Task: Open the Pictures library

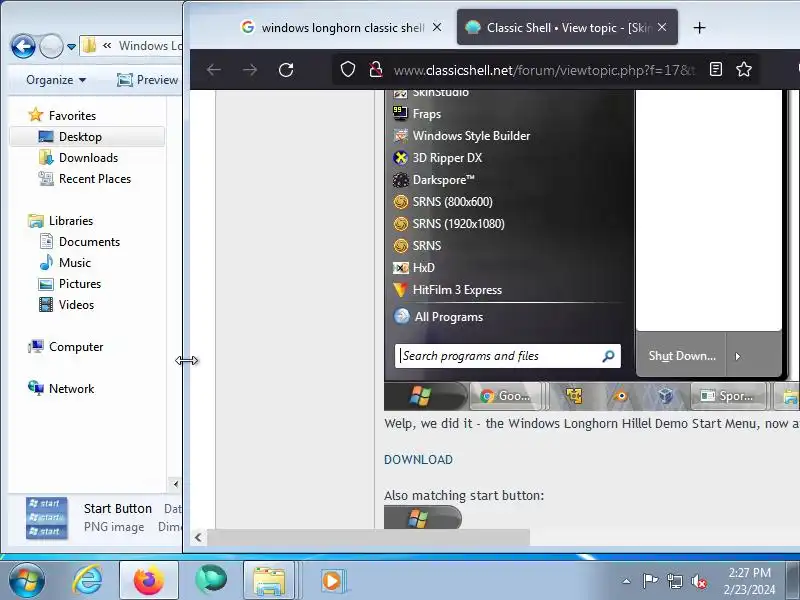Action: 80,284
